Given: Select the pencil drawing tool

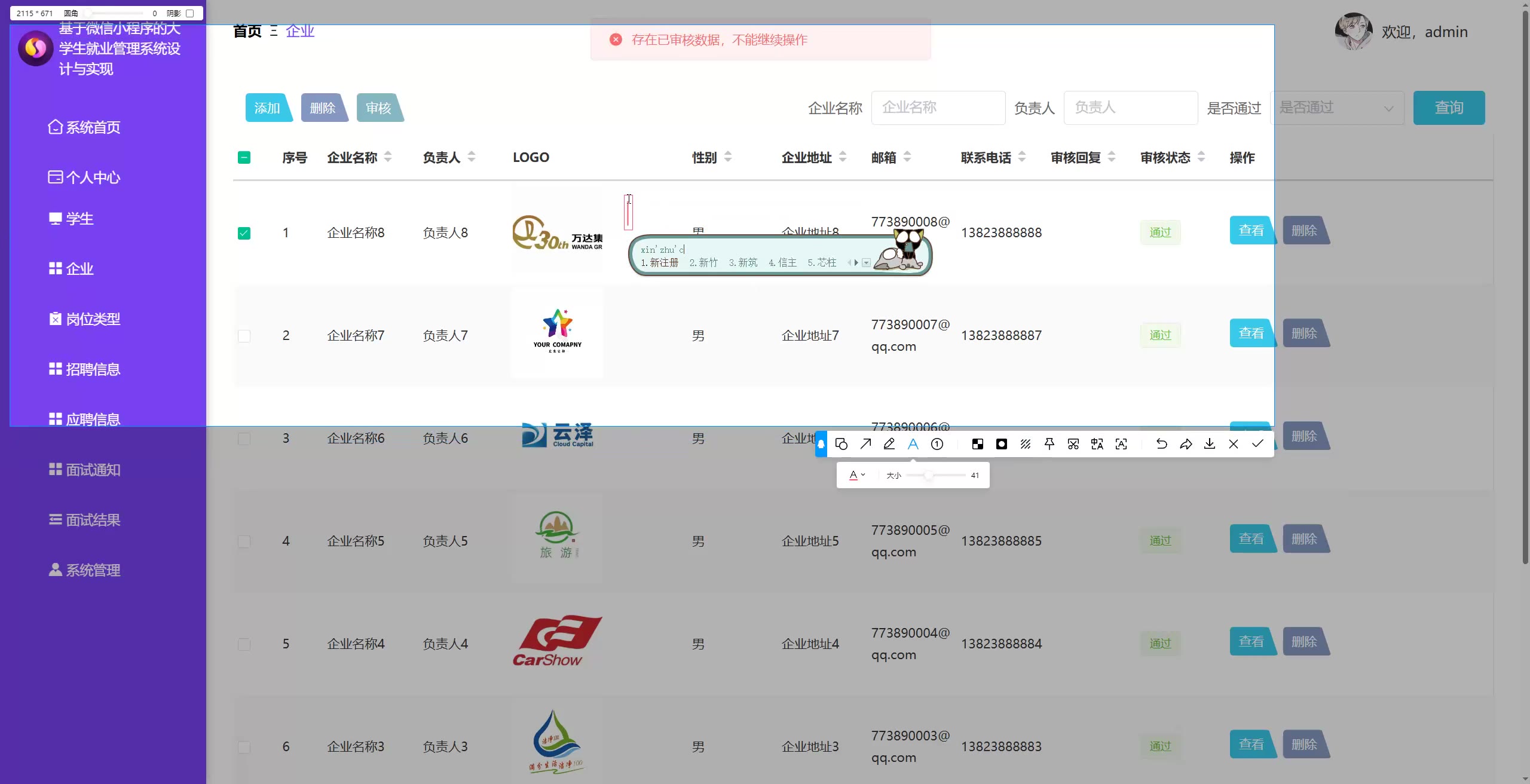Looking at the screenshot, I should [889, 443].
